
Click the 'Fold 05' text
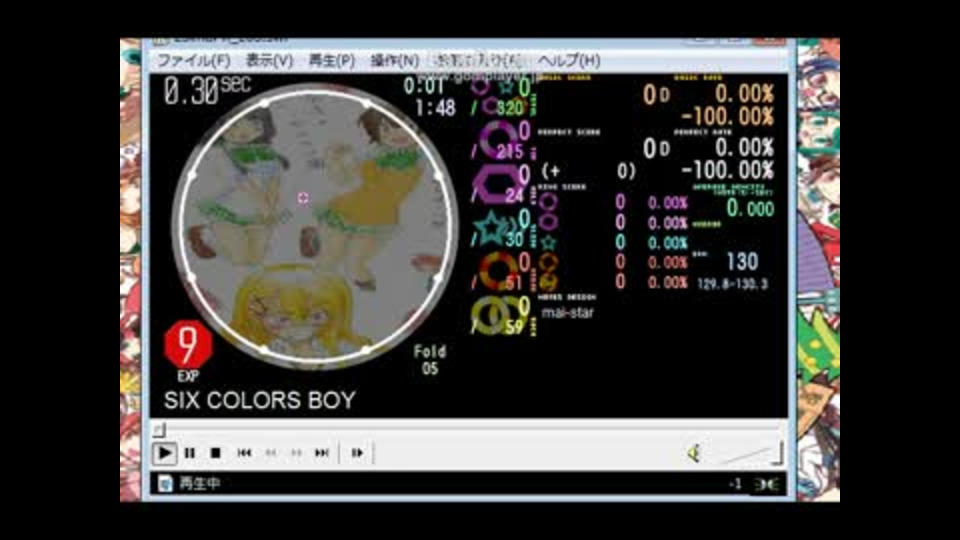pos(429,359)
